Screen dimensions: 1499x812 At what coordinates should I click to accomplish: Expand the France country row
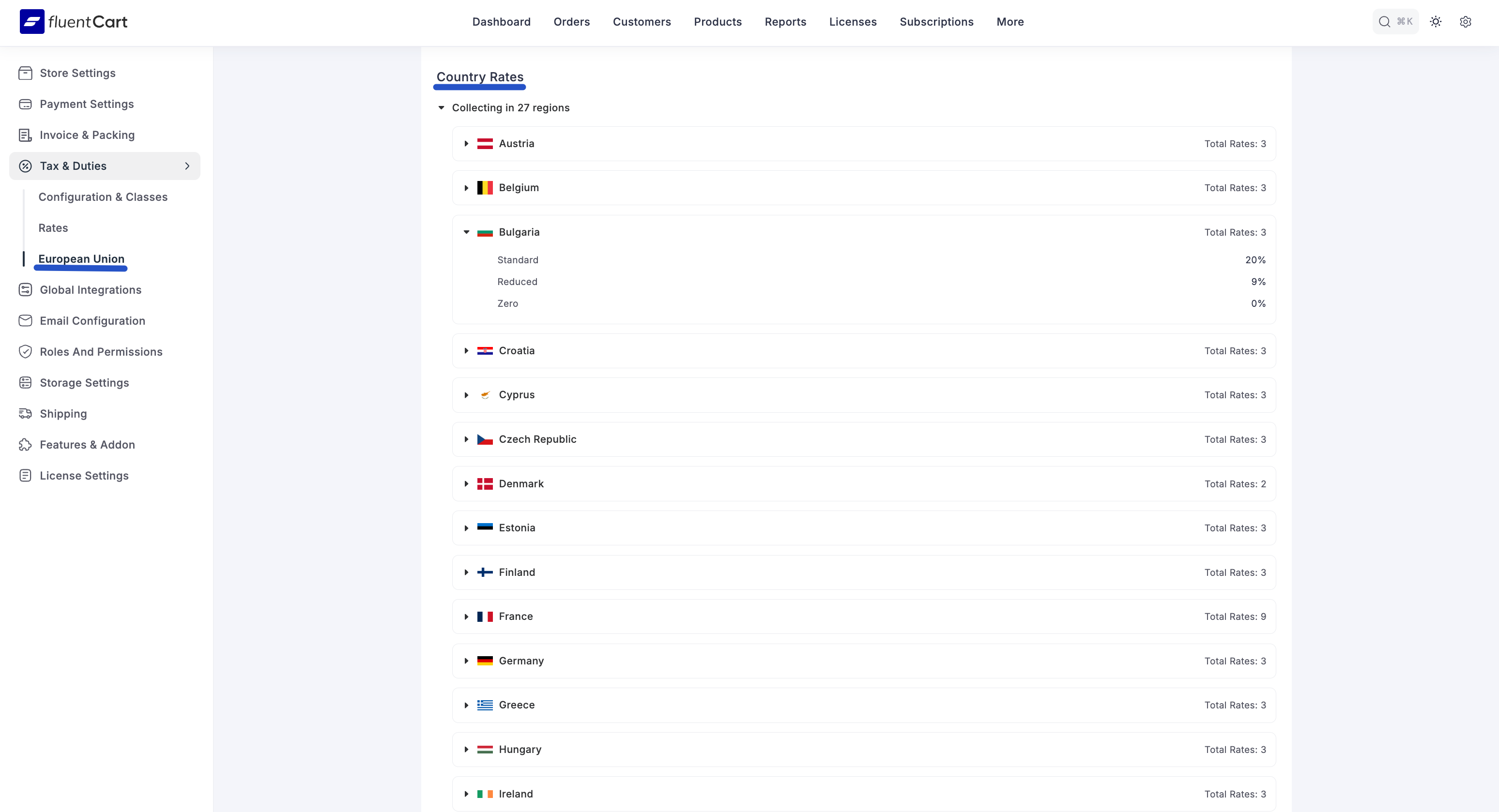pyautogui.click(x=466, y=617)
